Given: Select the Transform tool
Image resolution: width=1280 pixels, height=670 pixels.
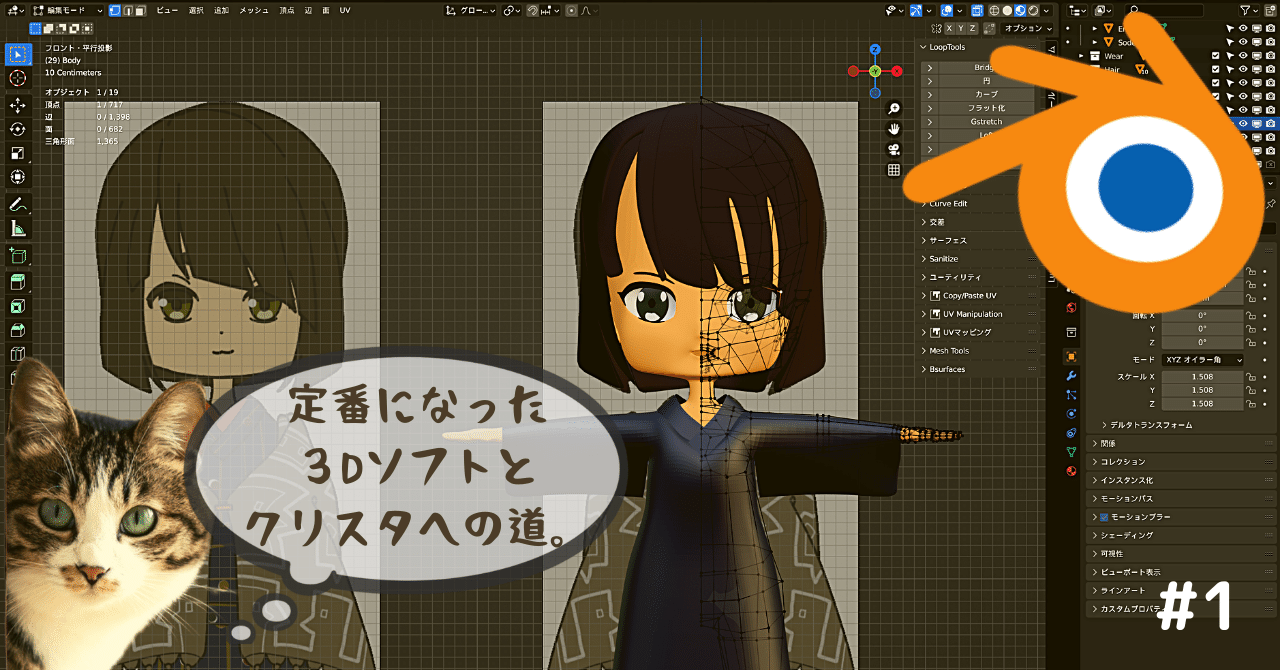Looking at the screenshot, I should (x=17, y=177).
